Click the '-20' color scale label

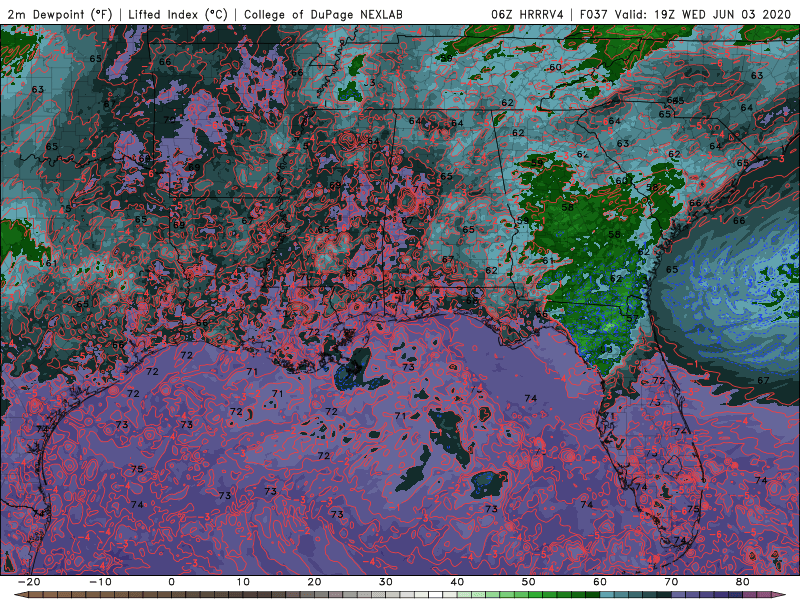(29, 582)
